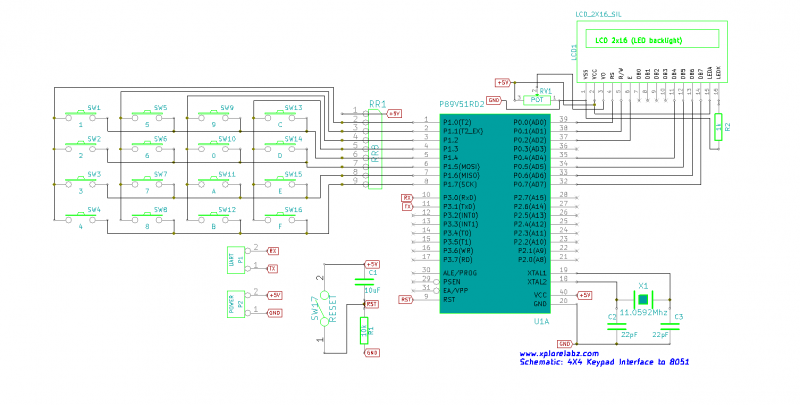Image resolution: width=800 pixels, height=405 pixels.
Task: Select the ALE/PROG pin label
Action: point(460,273)
